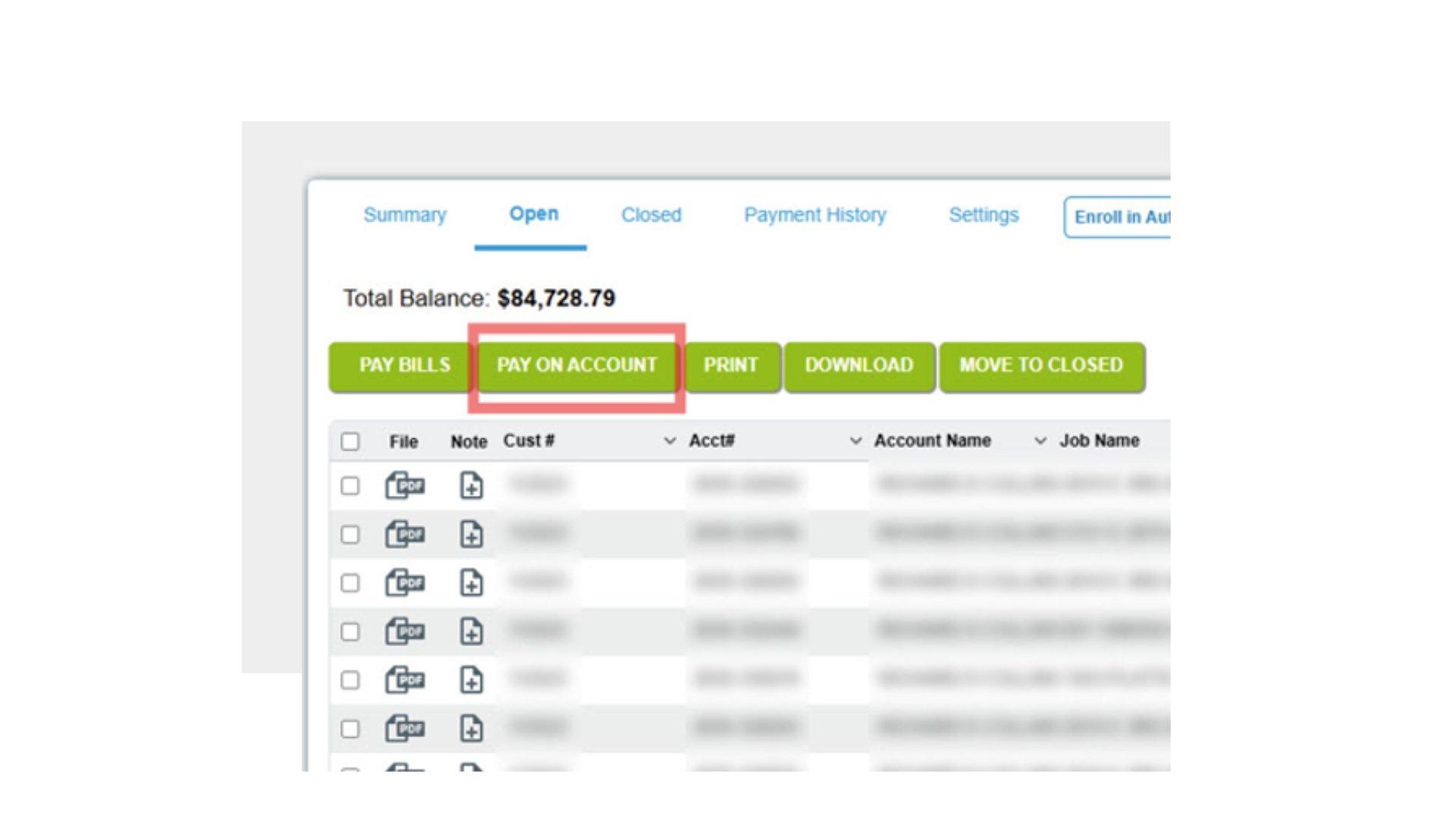Open the Payment History tab
The height and width of the screenshot is (819, 1456).
pyautogui.click(x=815, y=215)
